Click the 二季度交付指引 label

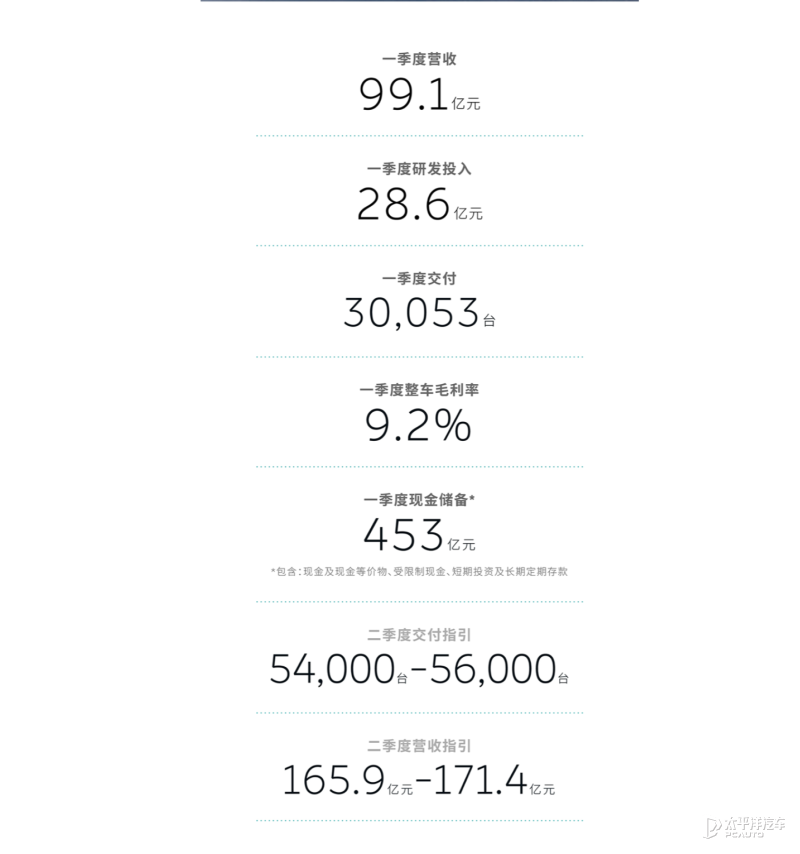click(x=419, y=635)
